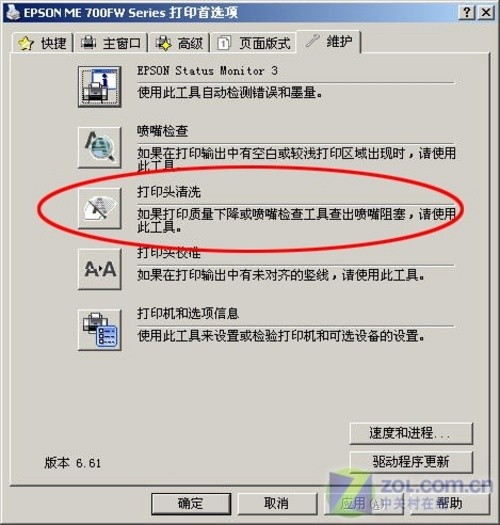Click the 喷嘴检查 nozzle check icon
The height and width of the screenshot is (525, 500).
[99, 147]
